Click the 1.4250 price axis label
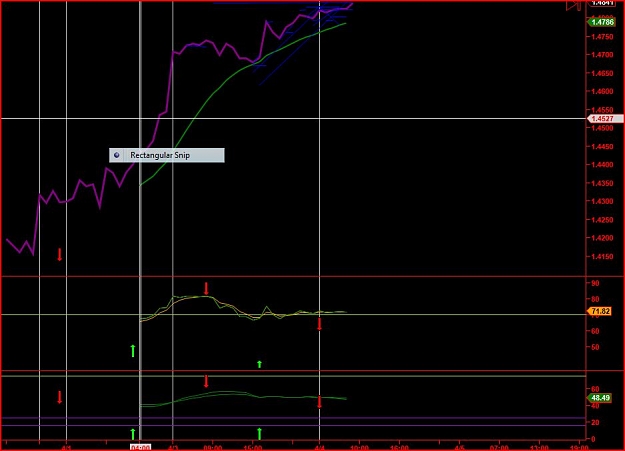The image size is (625, 451). pos(602,220)
